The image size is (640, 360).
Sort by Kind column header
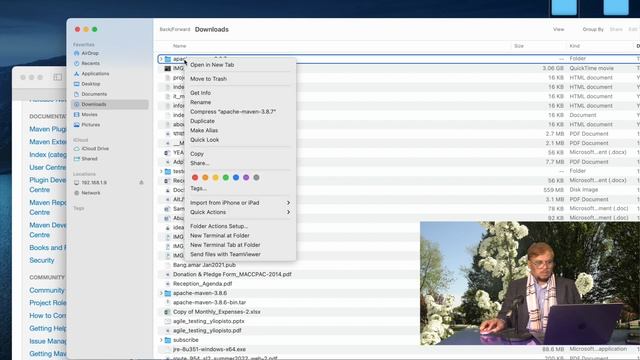click(575, 46)
